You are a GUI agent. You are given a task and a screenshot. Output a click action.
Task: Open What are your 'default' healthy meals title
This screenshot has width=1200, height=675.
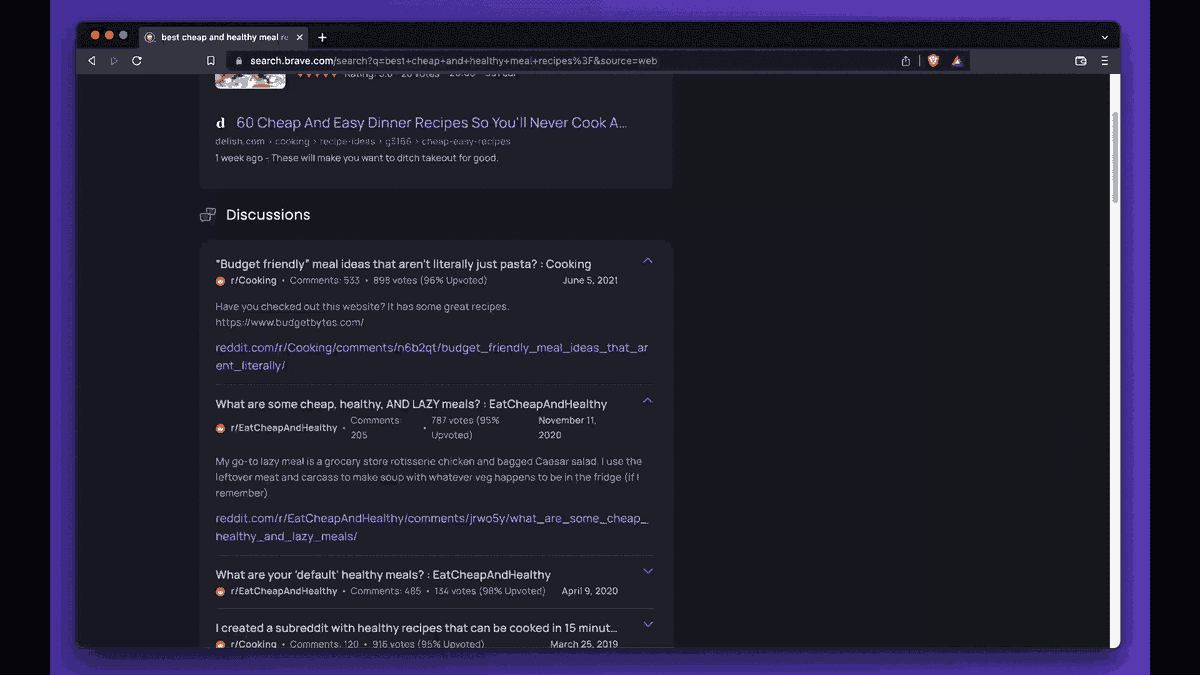coord(383,575)
